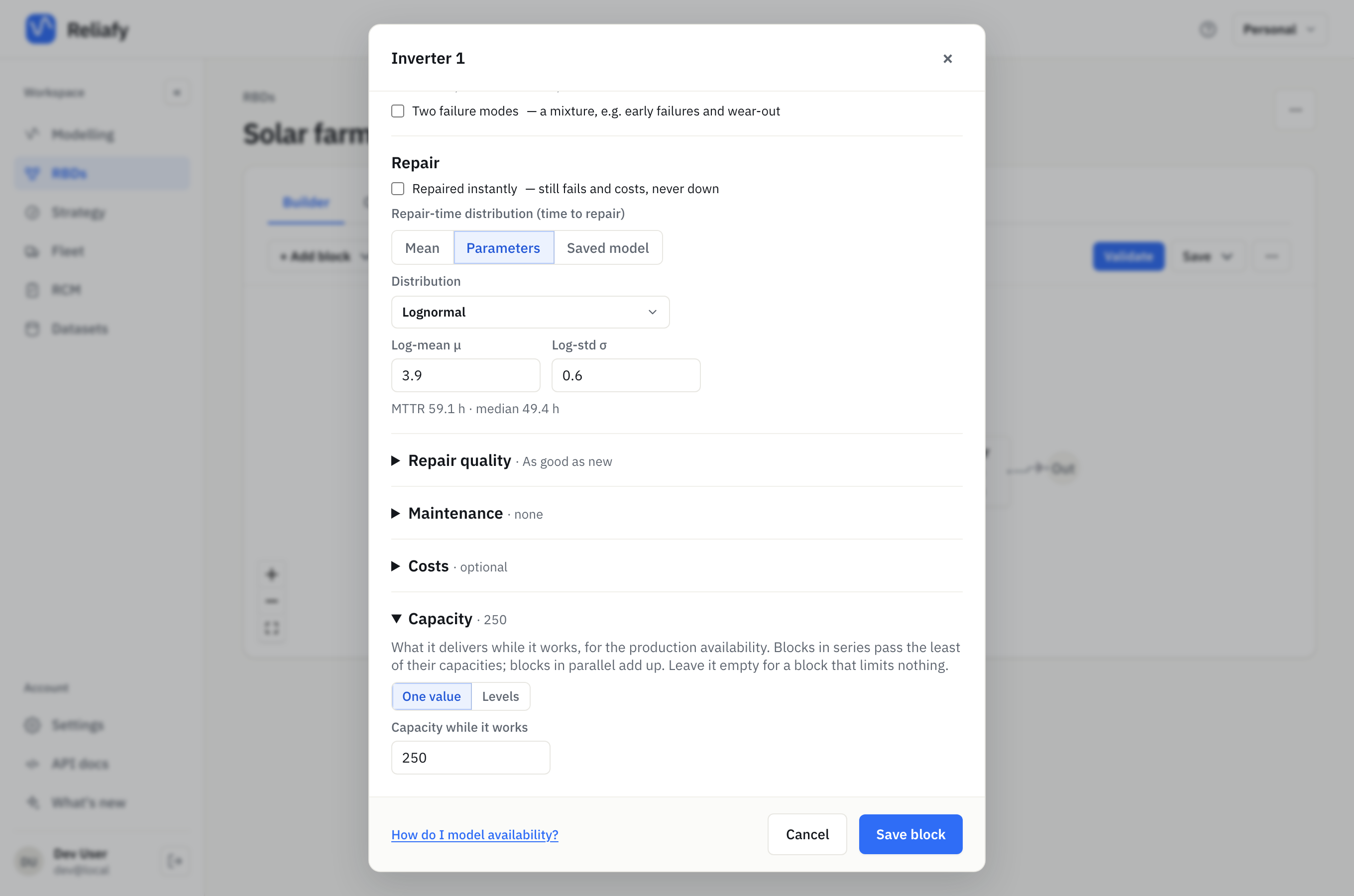Click the Save block button
The image size is (1354, 896).
[910, 834]
